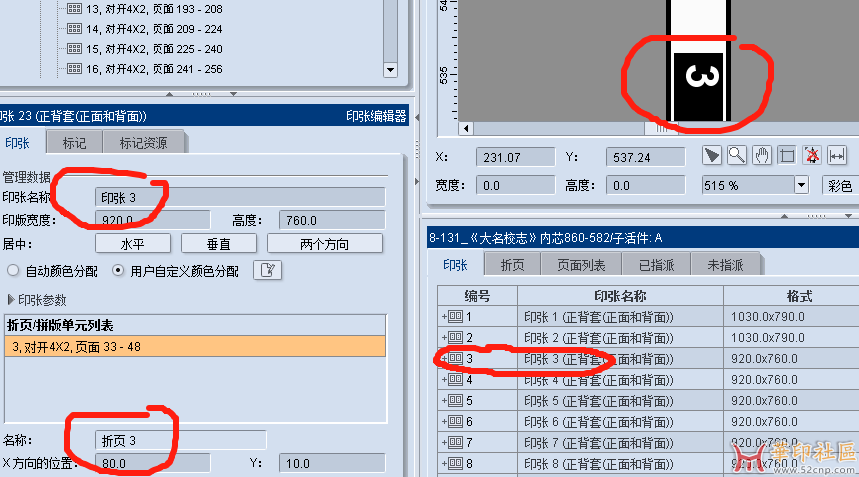The image size is (859, 477).
Task: Click sheet icon in table row 1
Action: (455, 316)
